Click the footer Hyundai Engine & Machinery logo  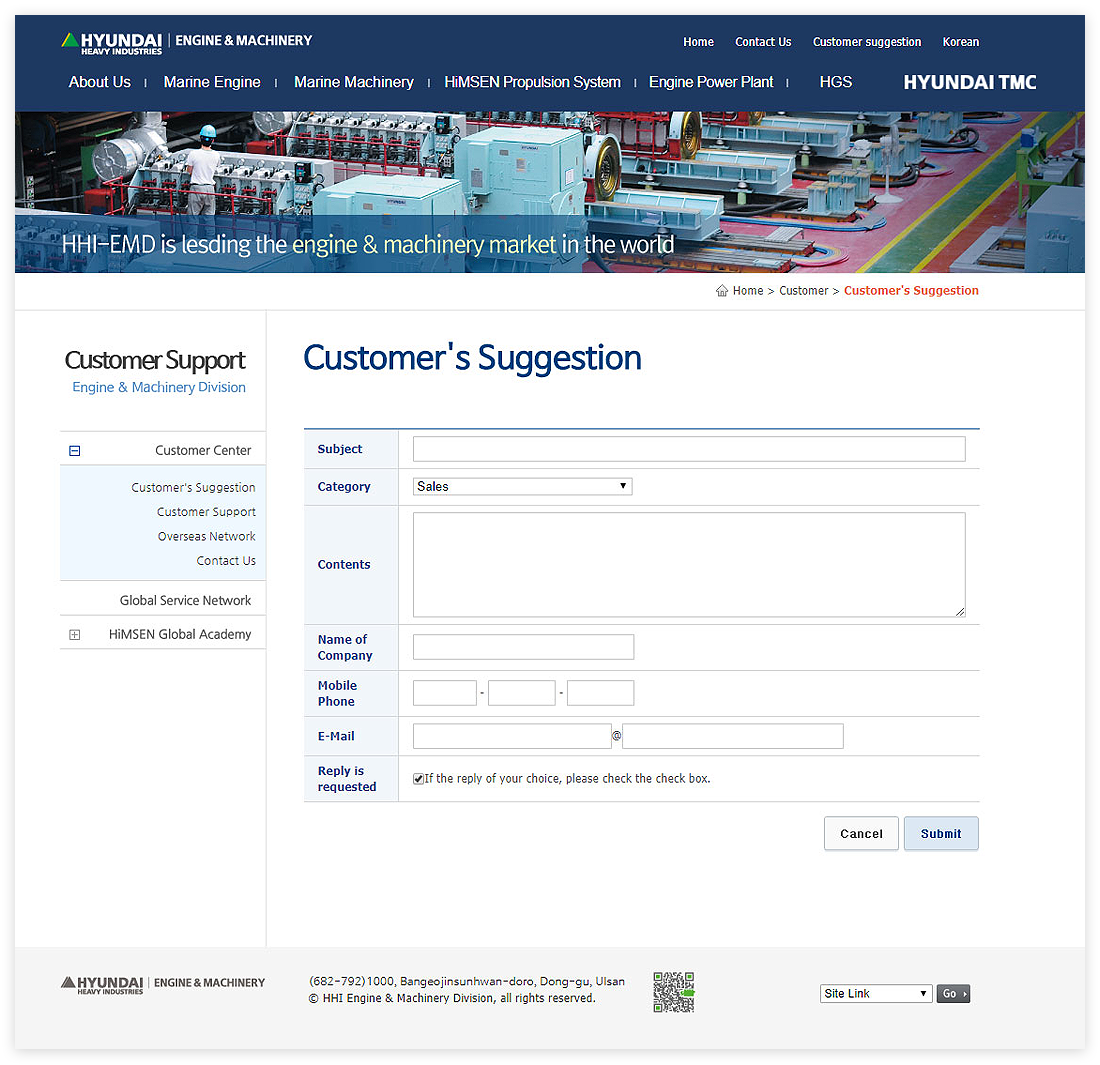click(163, 984)
